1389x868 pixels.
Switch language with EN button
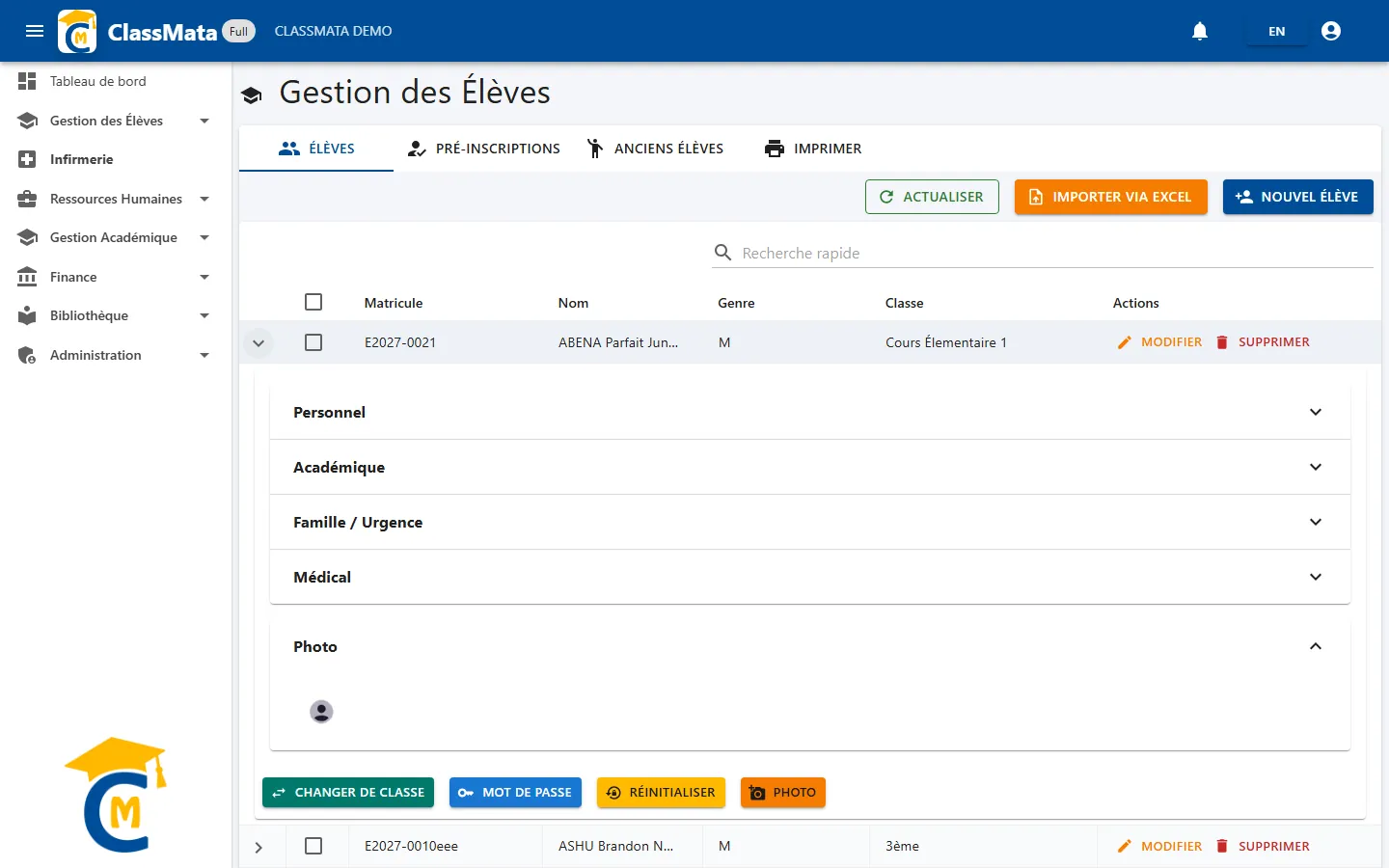click(1276, 31)
